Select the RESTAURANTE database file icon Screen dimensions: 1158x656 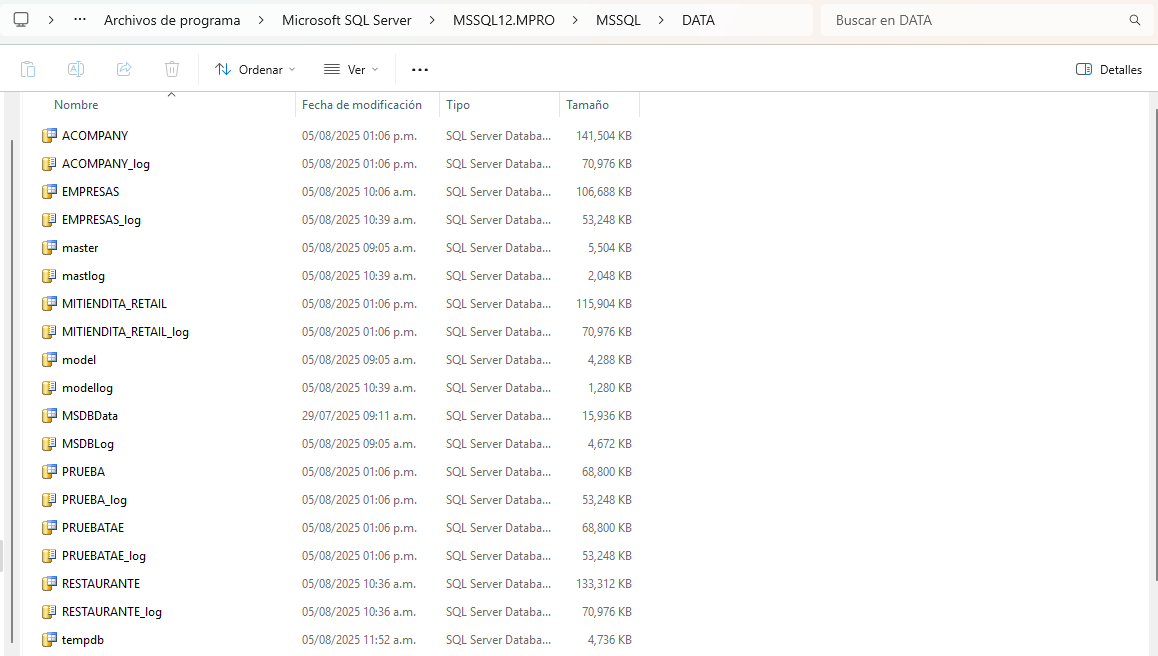(x=49, y=584)
